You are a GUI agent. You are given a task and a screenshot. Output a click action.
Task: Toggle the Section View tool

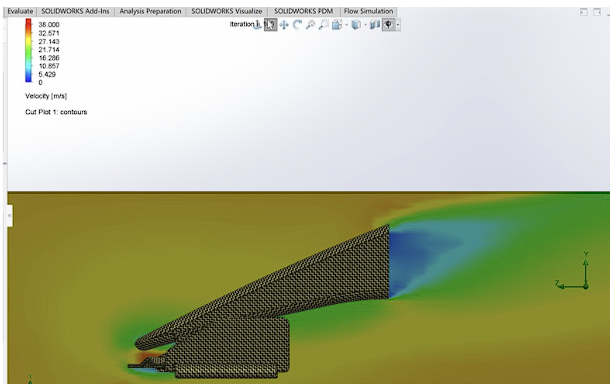[x=375, y=25]
